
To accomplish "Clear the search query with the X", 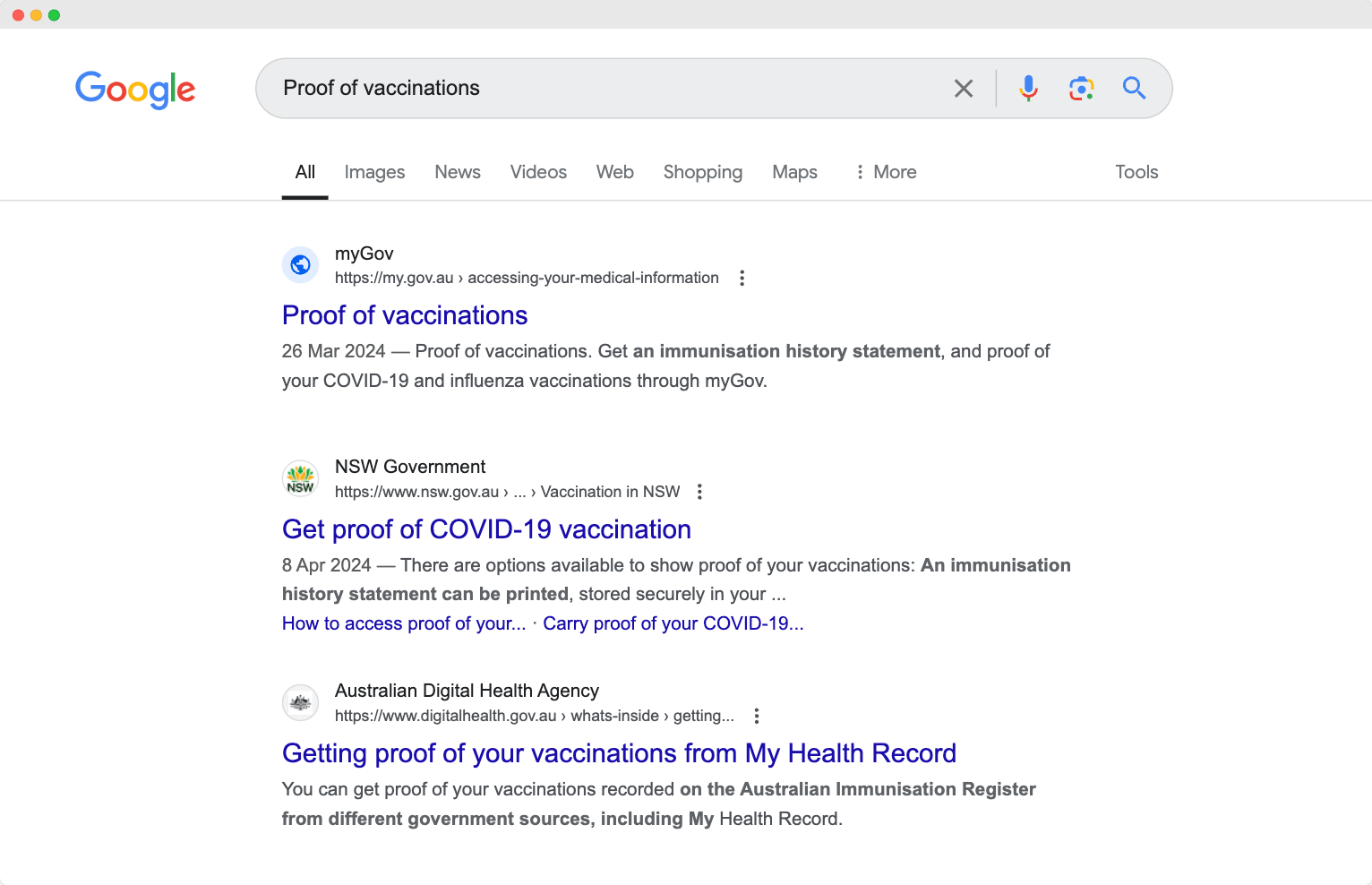I will 964,88.
